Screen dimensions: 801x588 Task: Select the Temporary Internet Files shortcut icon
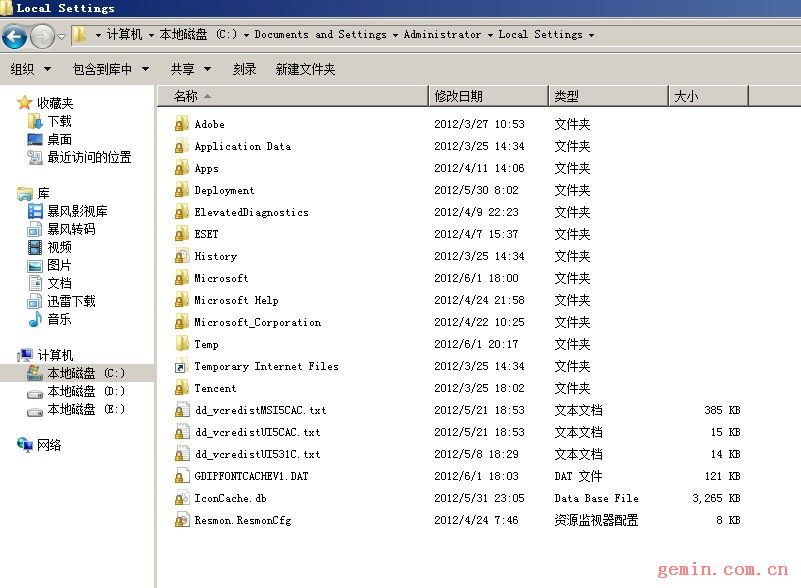click(181, 366)
